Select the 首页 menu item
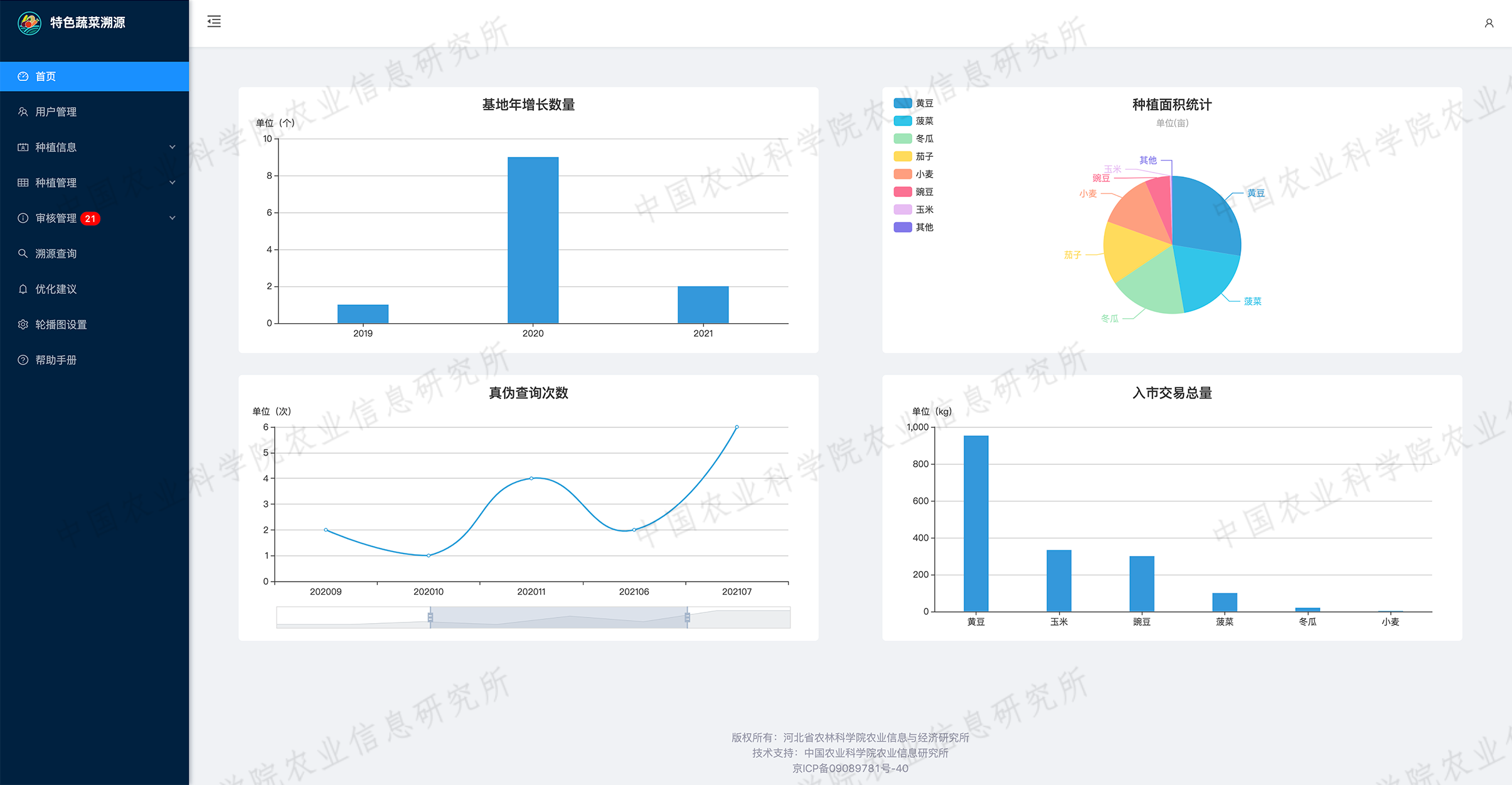This screenshot has height=785, width=1512. pyautogui.click(x=94, y=77)
